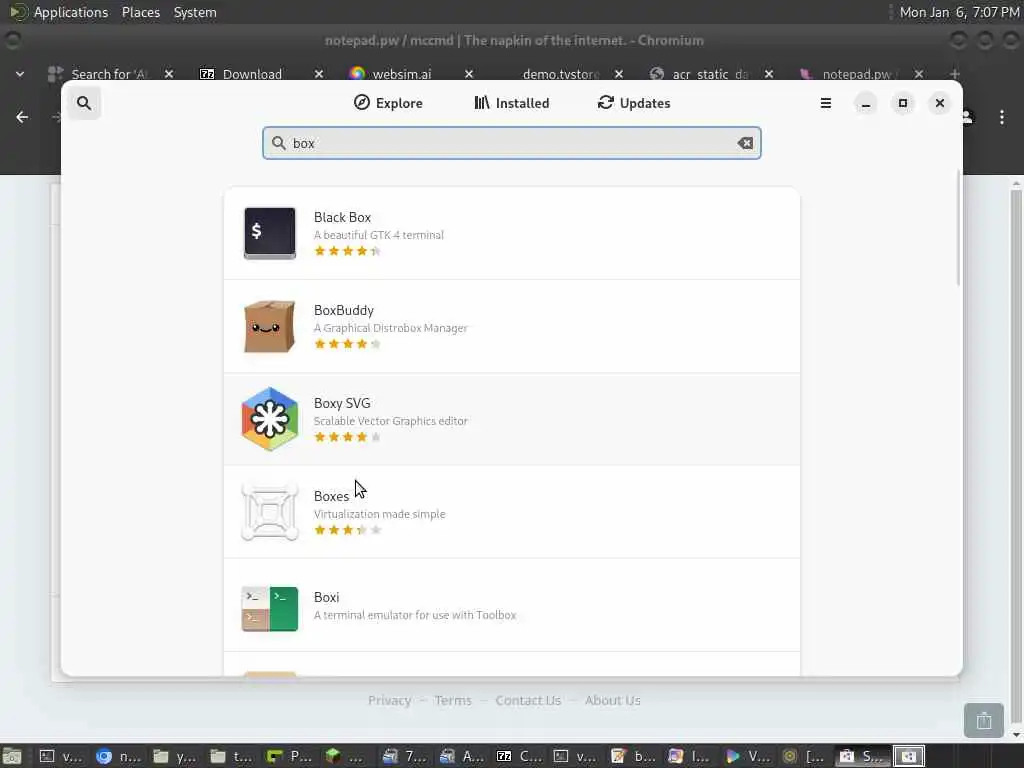Screen dimensions: 1024x768
Task: Open the About Us link on notepad.pw
Action: (613, 700)
